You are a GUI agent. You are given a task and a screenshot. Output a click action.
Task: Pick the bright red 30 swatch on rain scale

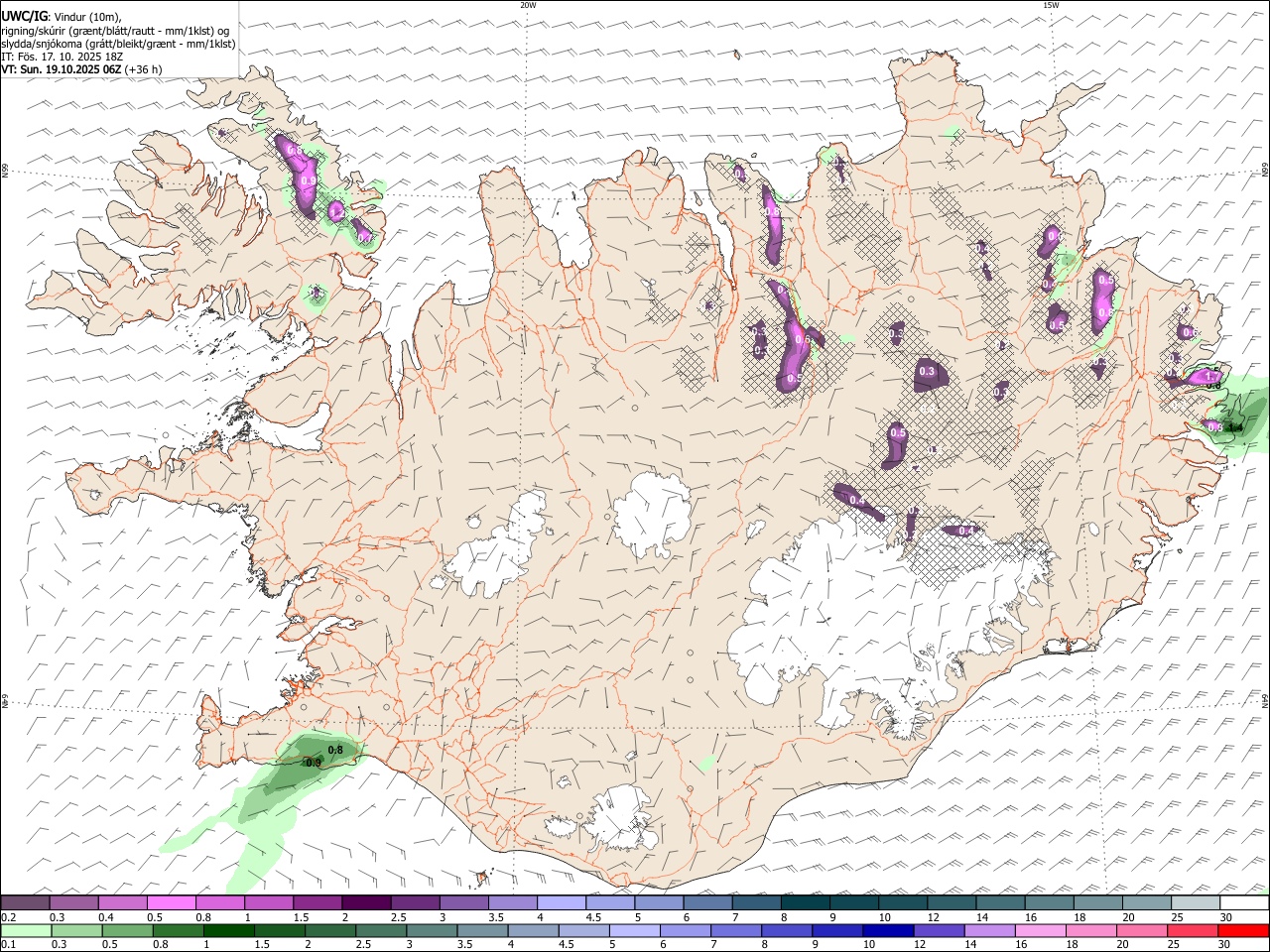[x=1243, y=931]
